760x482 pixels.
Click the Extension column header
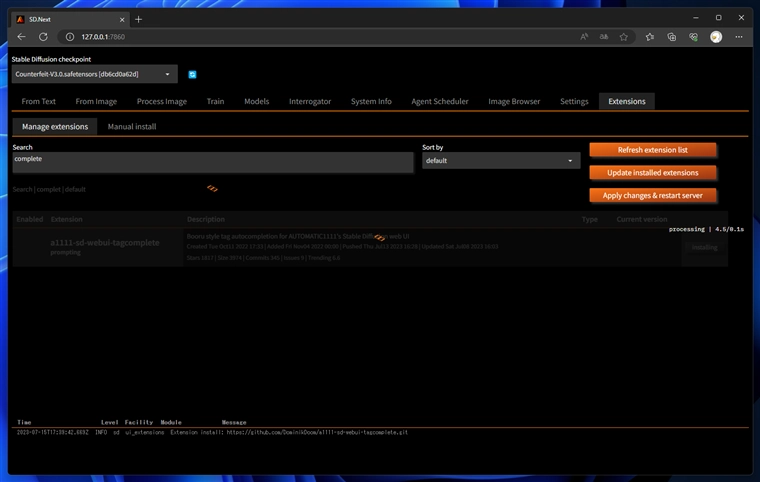(x=66, y=219)
